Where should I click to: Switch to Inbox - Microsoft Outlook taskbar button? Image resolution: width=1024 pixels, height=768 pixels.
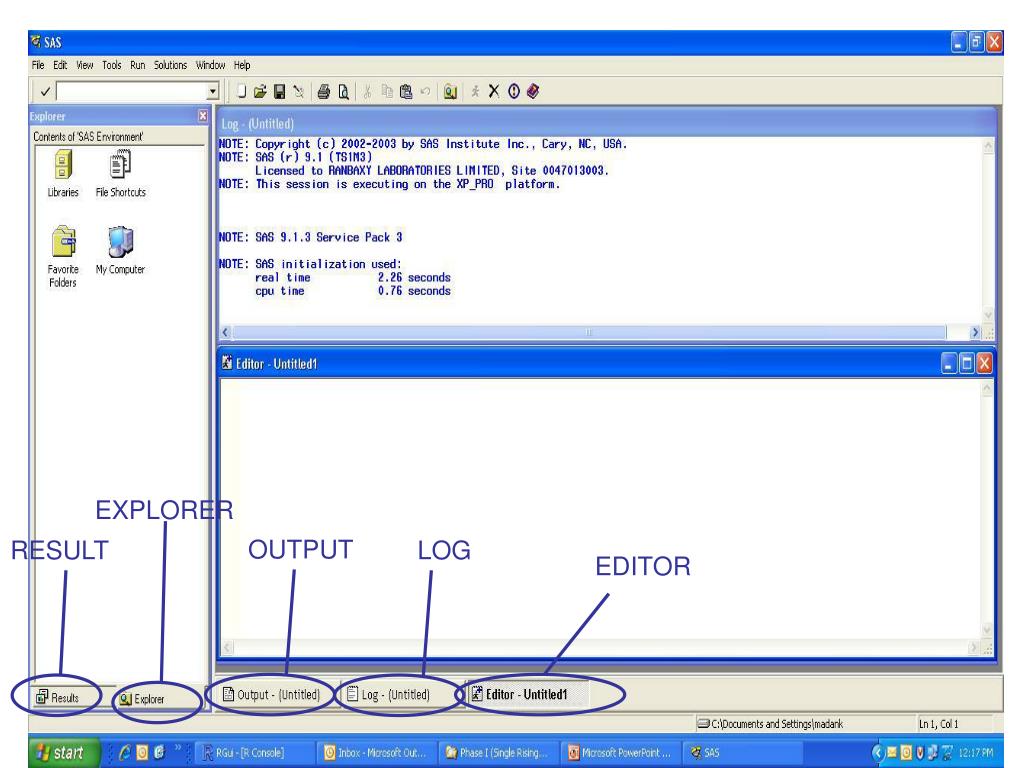point(376,752)
